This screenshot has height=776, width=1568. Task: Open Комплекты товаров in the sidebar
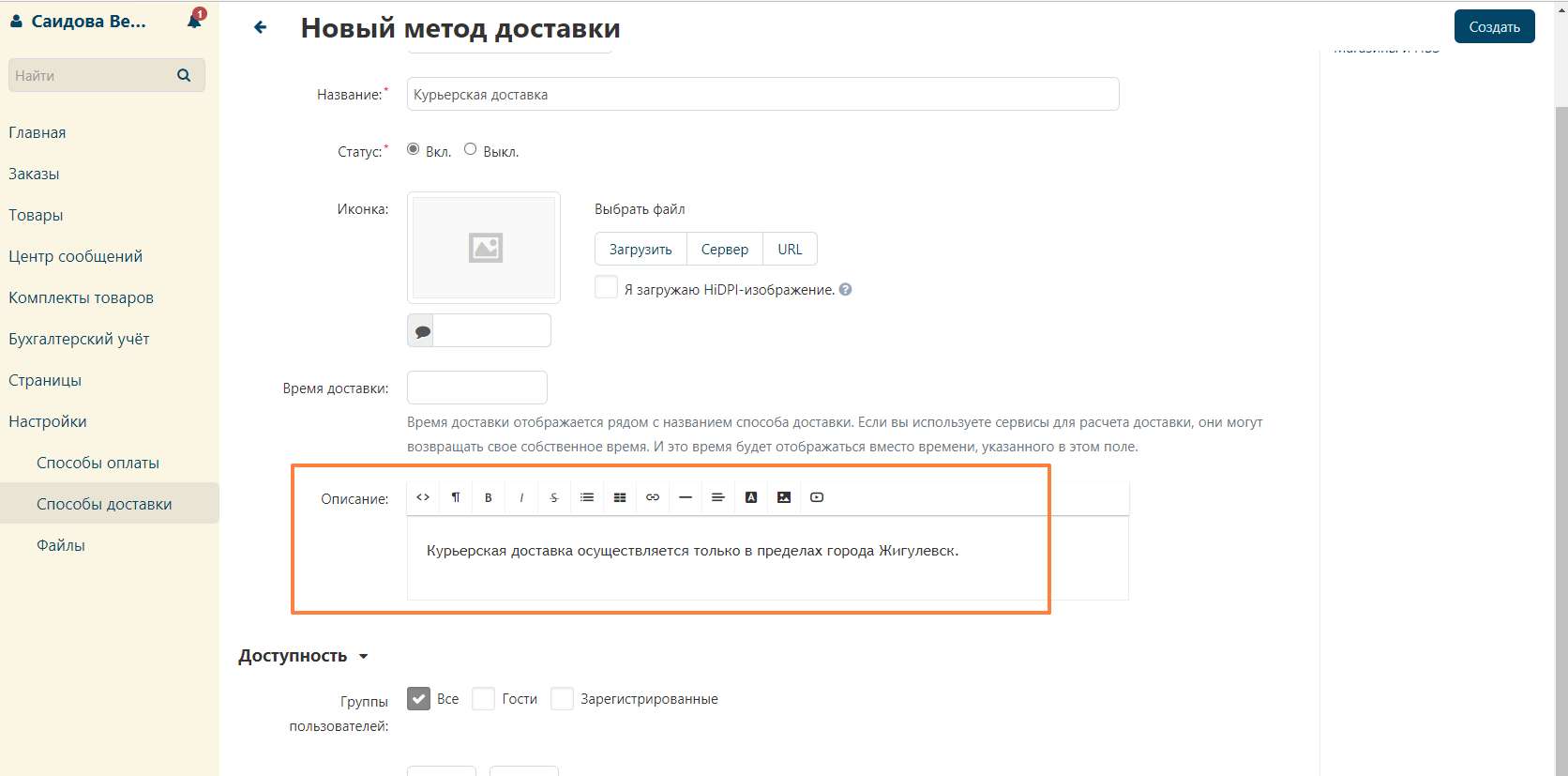click(81, 297)
